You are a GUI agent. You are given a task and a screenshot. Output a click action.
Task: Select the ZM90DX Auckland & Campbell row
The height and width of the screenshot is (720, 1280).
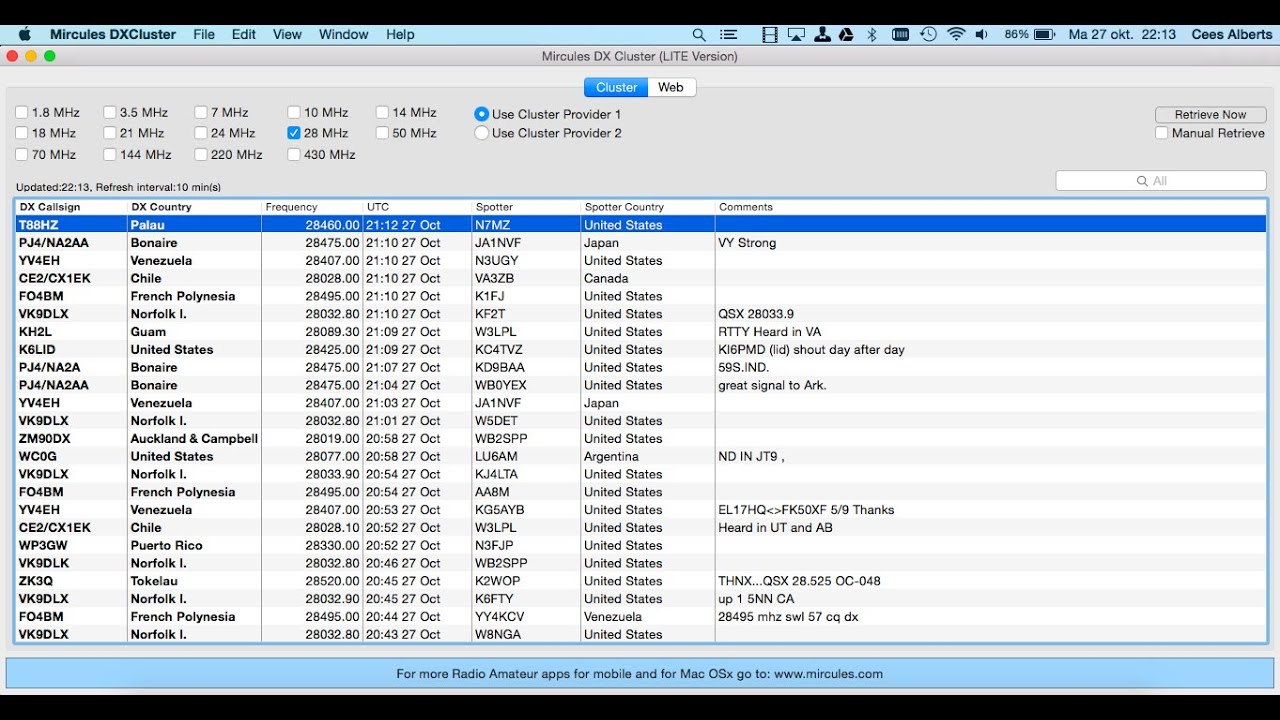640,439
